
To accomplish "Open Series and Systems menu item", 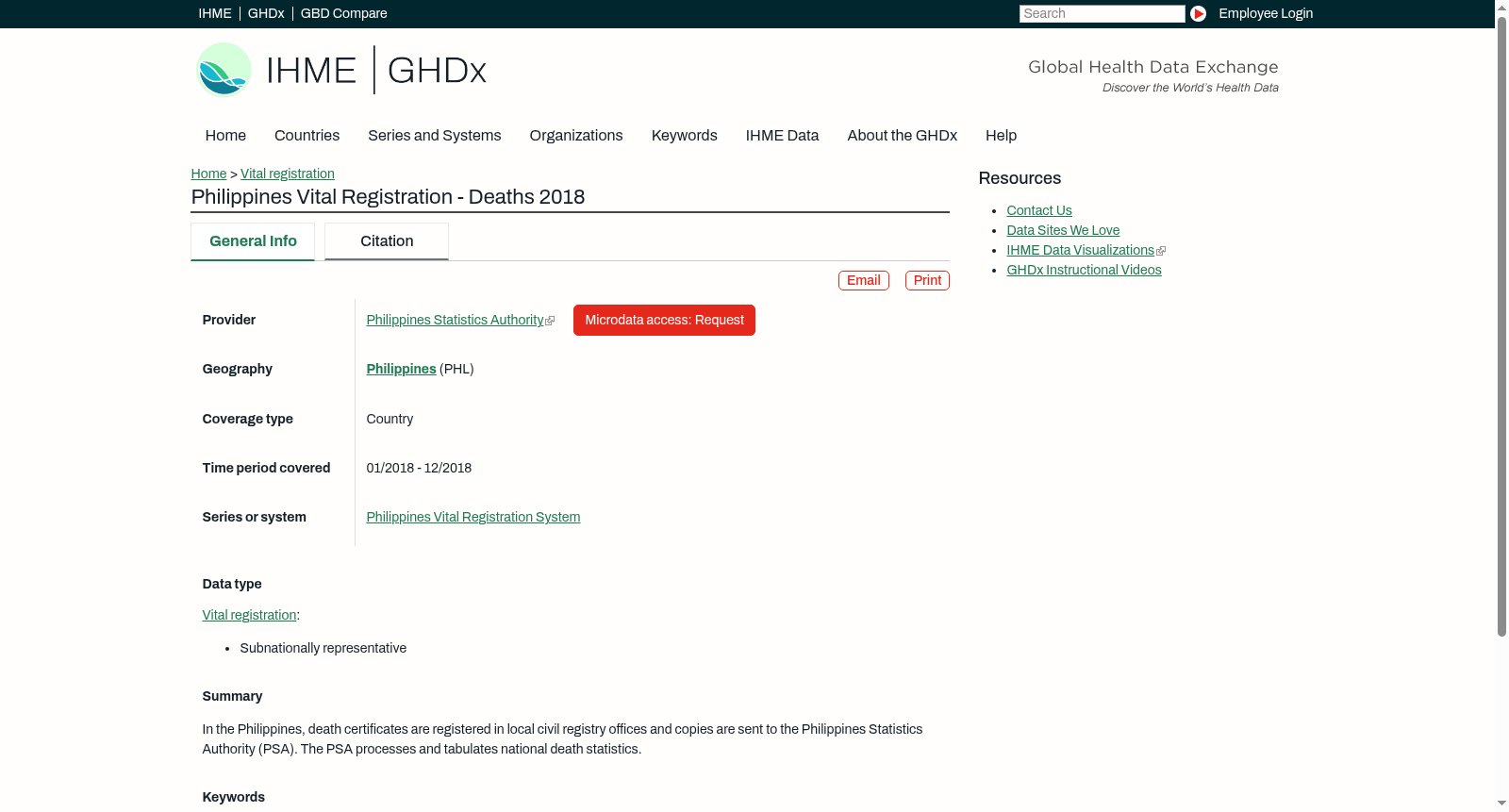I will tap(434, 136).
